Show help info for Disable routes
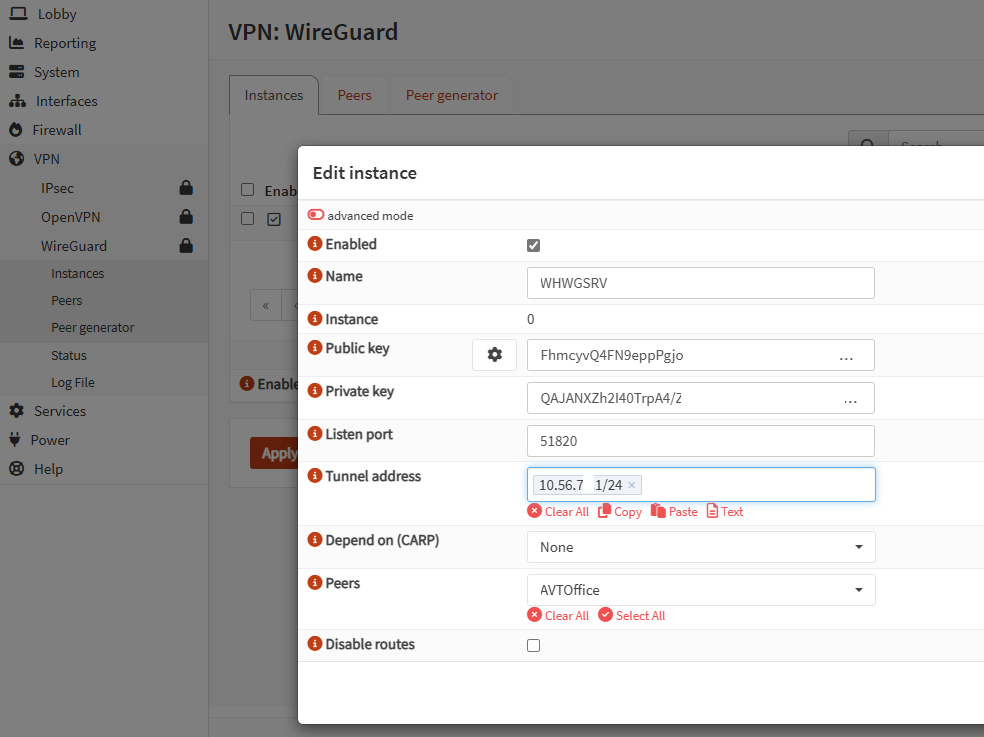This screenshot has width=984, height=737. tap(314, 643)
